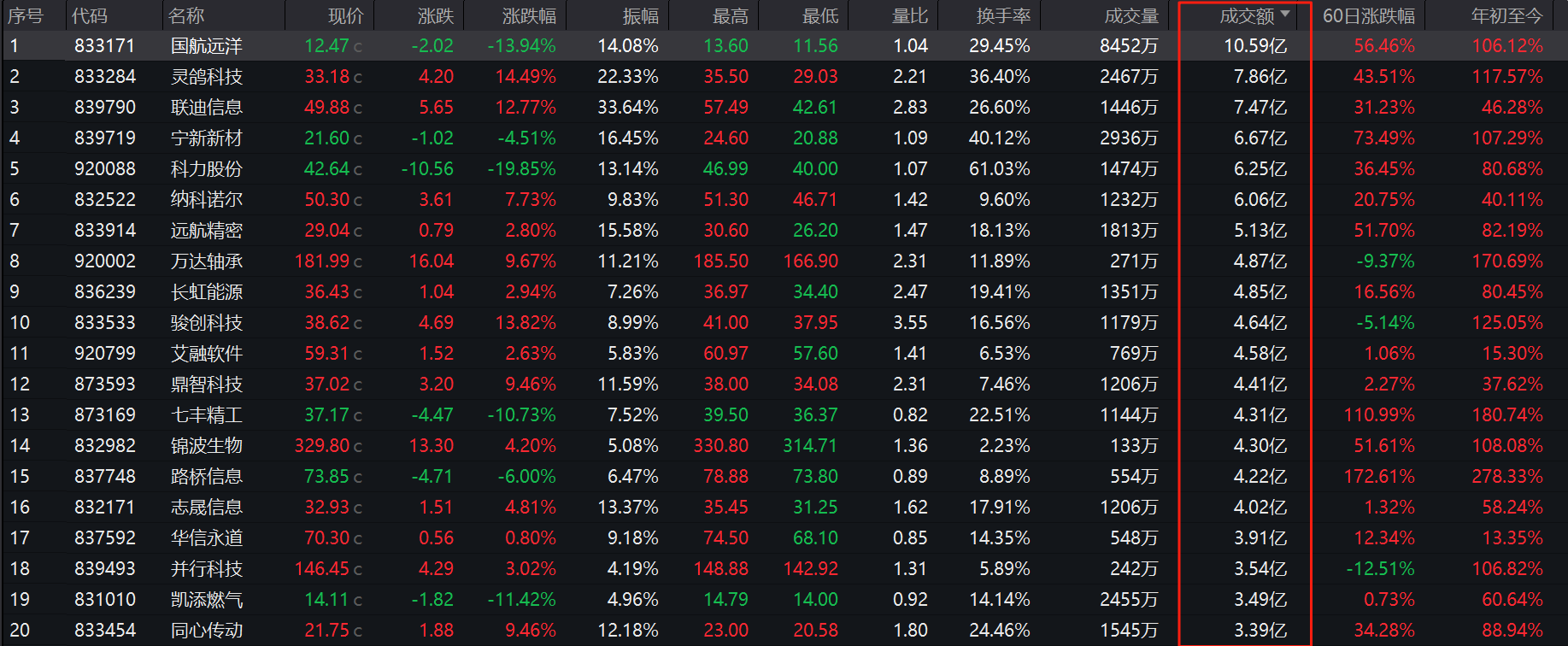
Task: Click price 329.80 of 锦波生物
Action: [322, 446]
